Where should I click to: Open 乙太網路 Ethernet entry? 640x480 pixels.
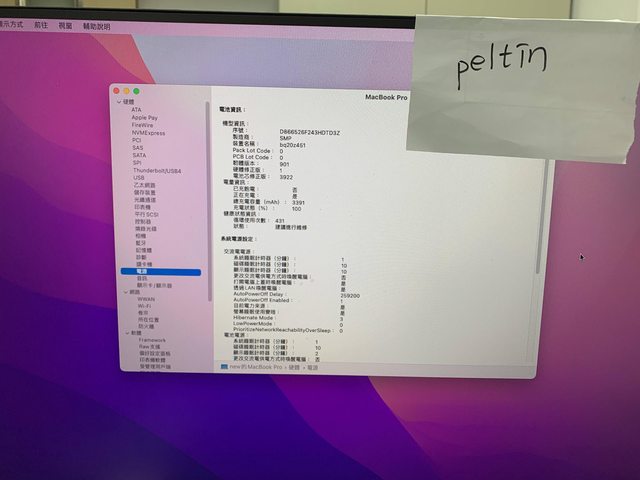[x=144, y=185]
